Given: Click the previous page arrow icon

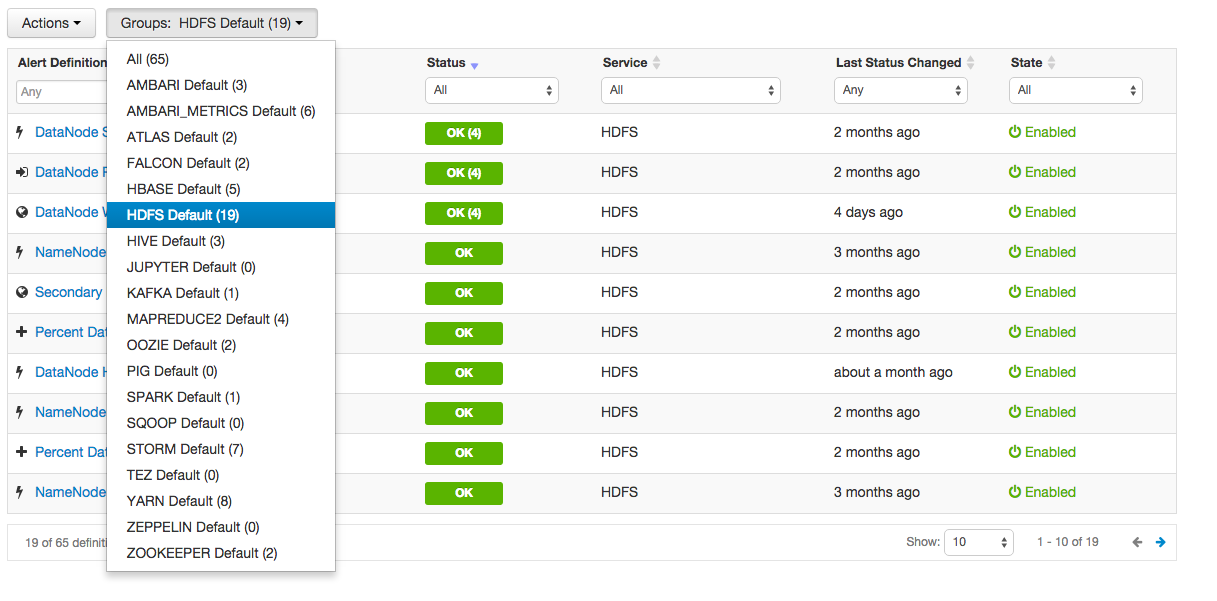Looking at the screenshot, I should (1136, 541).
